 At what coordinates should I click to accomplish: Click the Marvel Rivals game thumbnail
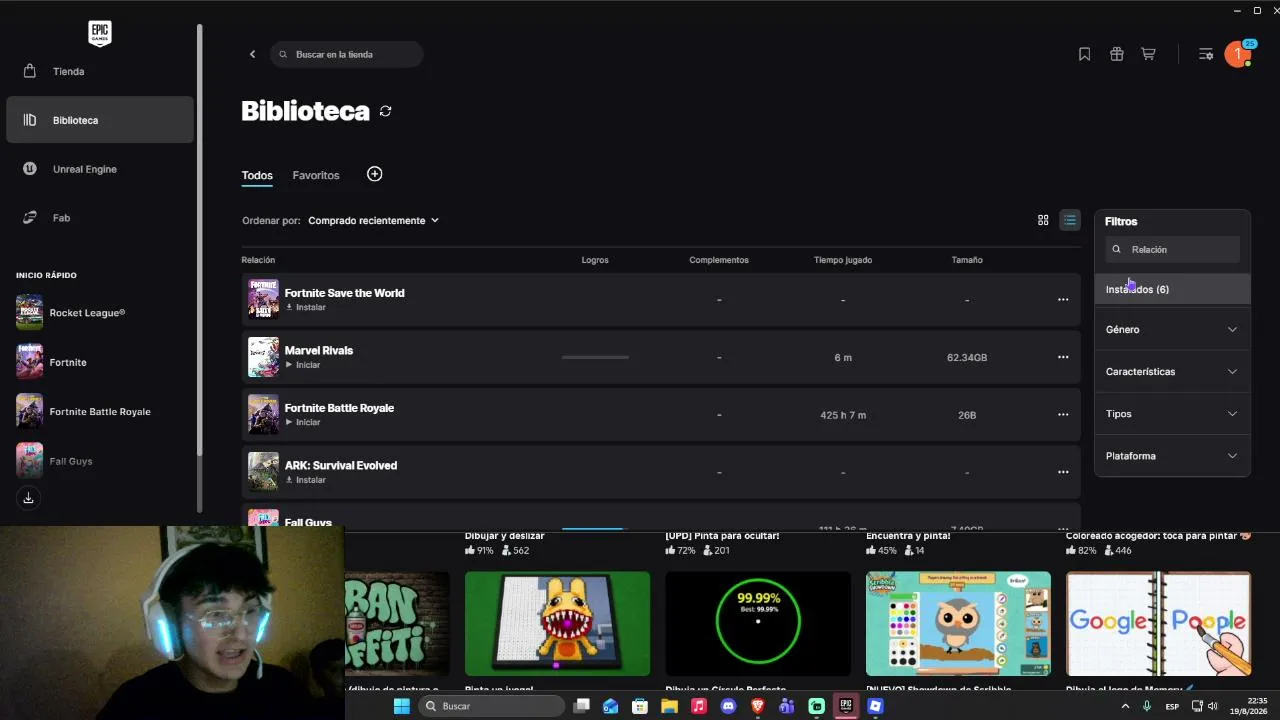click(x=263, y=357)
